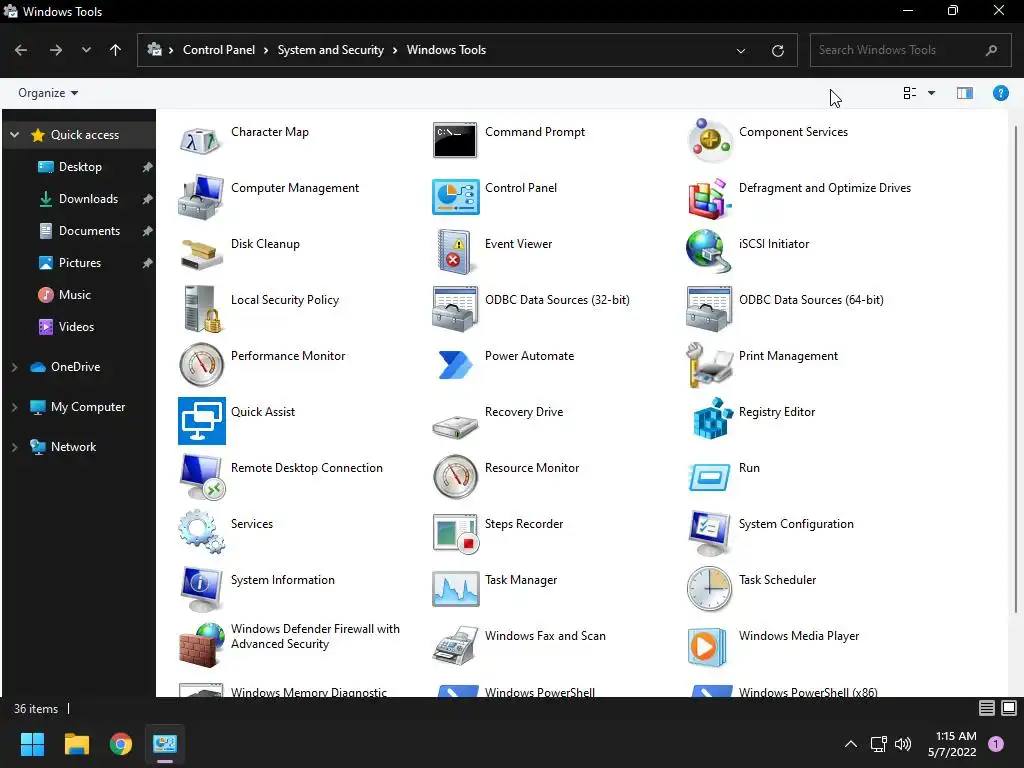Image resolution: width=1024 pixels, height=768 pixels.
Task: Select the Services gears icon
Action: [201, 532]
